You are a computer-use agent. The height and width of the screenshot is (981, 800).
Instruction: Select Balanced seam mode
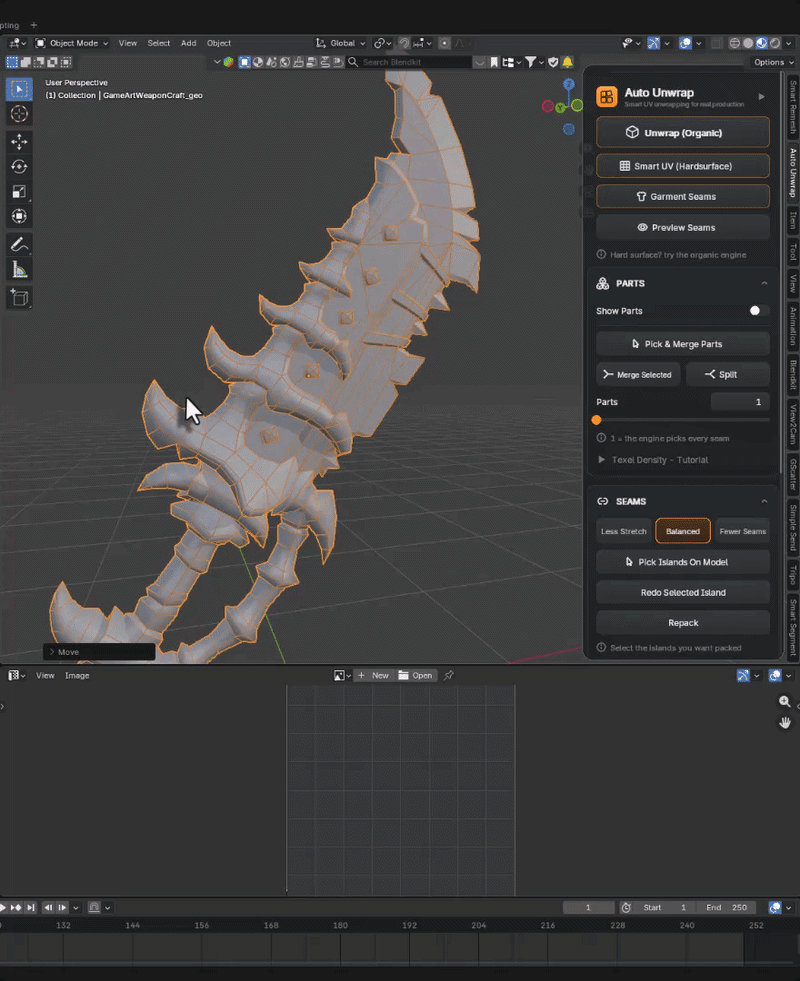(682, 531)
